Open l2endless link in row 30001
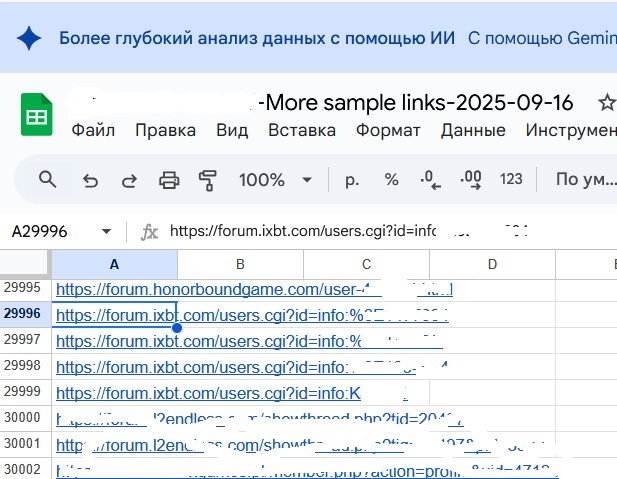 (x=307, y=446)
